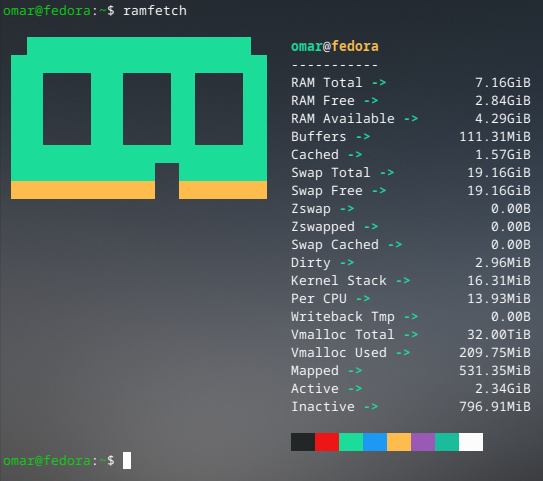Click the omar@fedora header text
The image size is (543, 481).
pyautogui.click(x=335, y=46)
